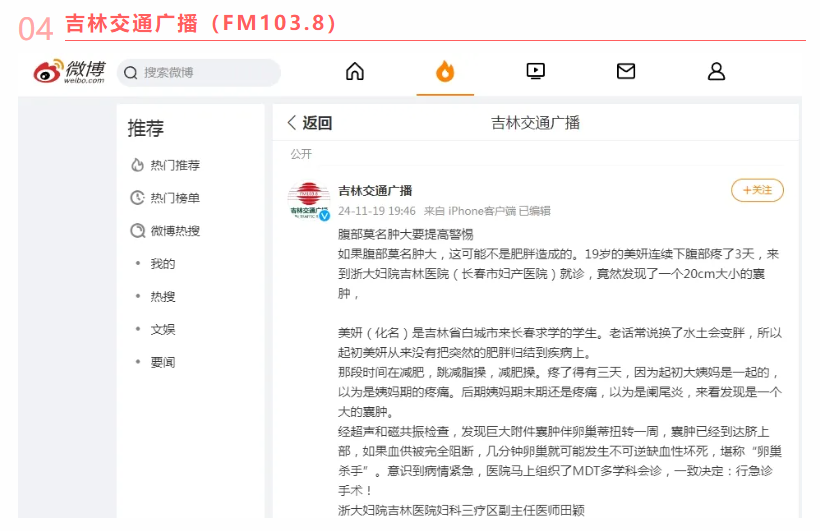Click the Weibo logo
The image size is (820, 531).
pyautogui.click(x=69, y=72)
